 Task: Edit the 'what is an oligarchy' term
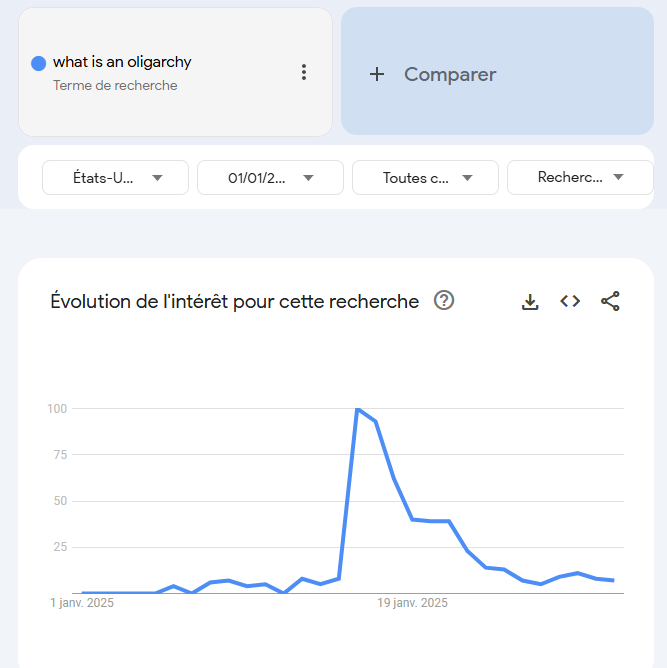[x=122, y=62]
